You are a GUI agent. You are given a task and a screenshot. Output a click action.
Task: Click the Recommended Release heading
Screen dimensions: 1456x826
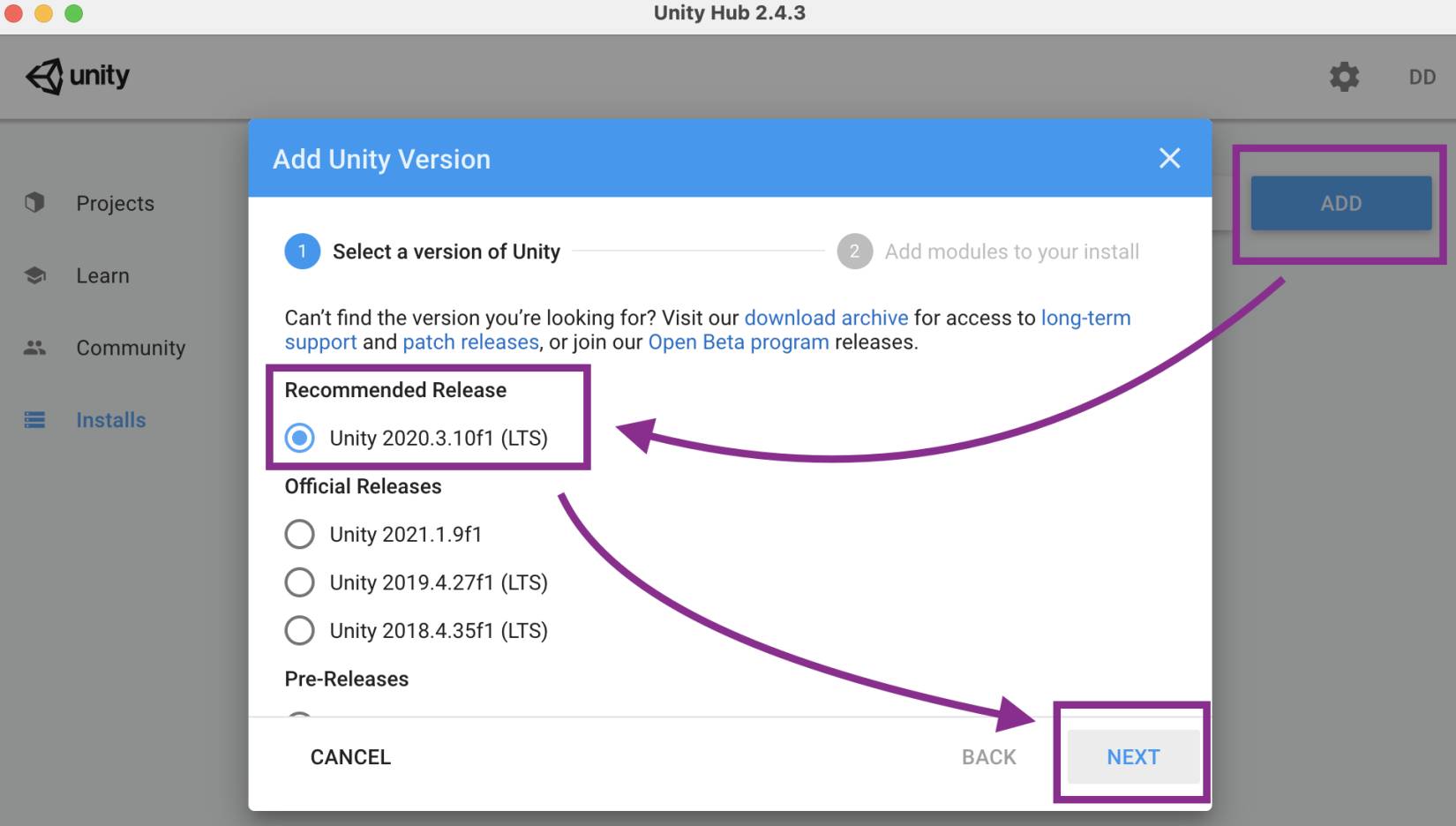pyautogui.click(x=395, y=390)
